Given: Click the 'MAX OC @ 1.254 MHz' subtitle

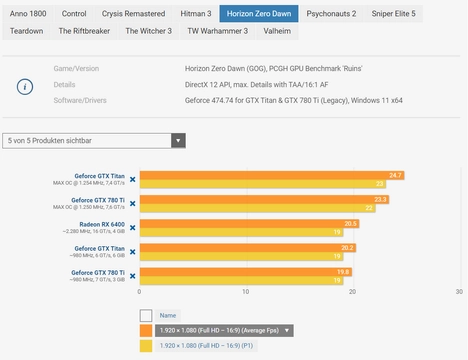Looking at the screenshot, I should coord(89,183).
